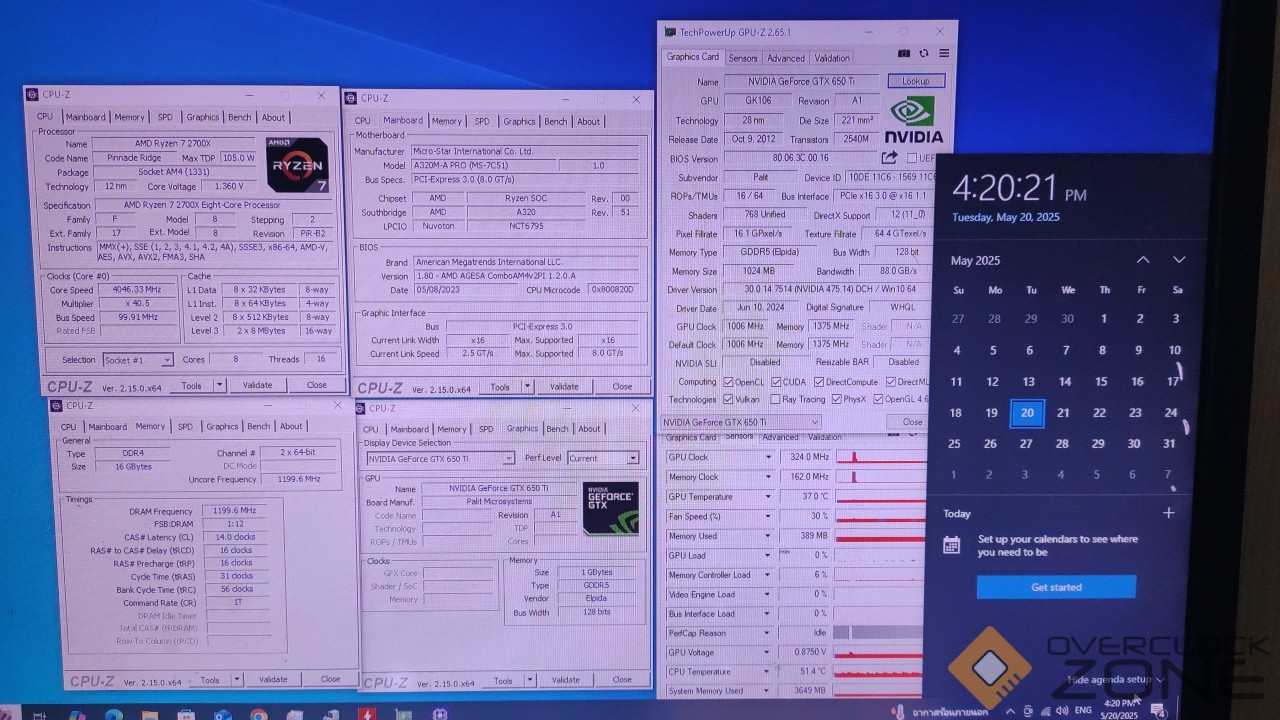Click Get started calendar button
Screen dimensions: 1280x720
click(1056, 587)
